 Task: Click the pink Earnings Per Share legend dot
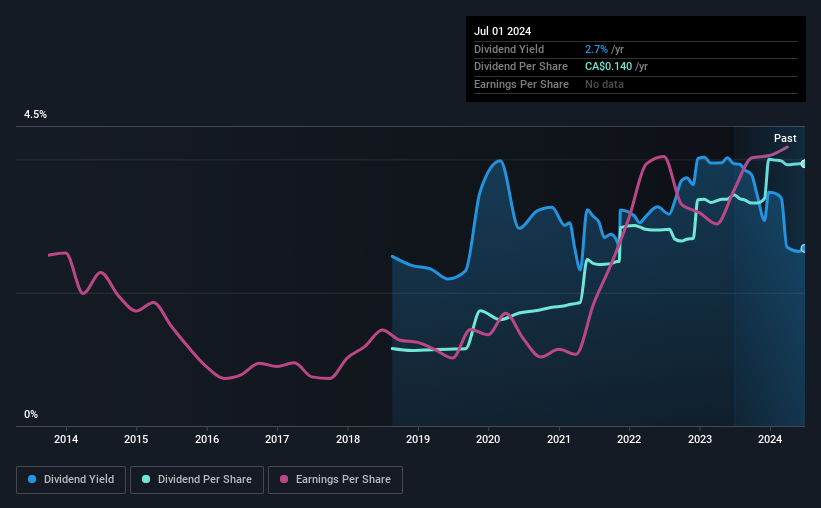click(x=284, y=479)
